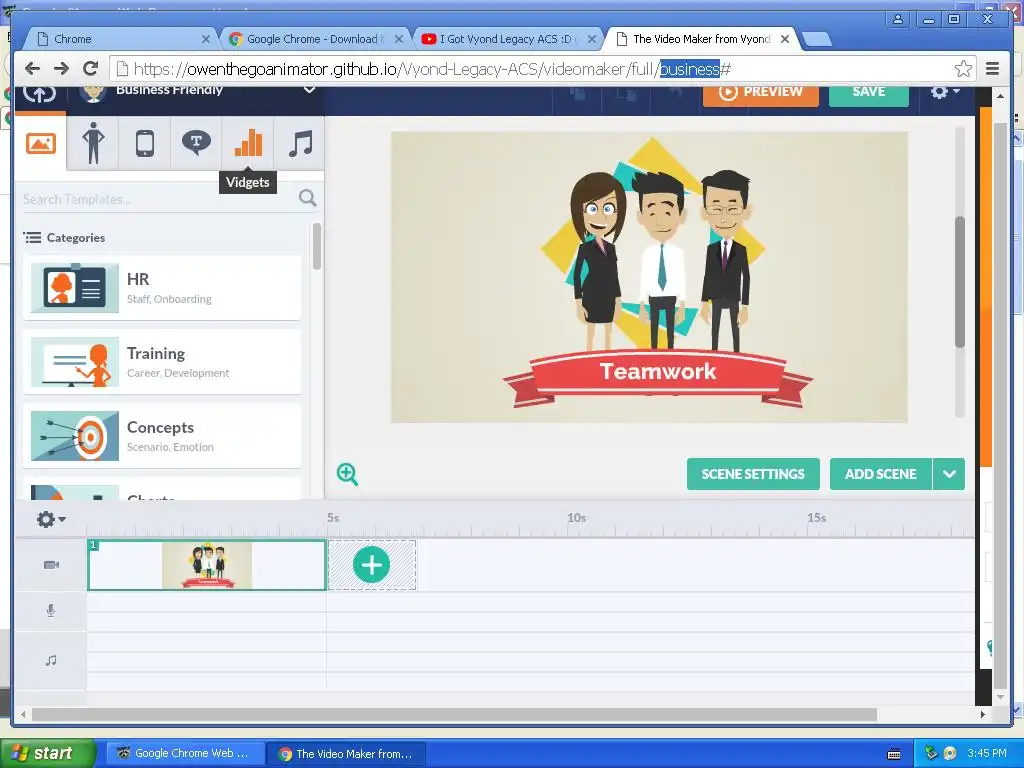Image resolution: width=1024 pixels, height=768 pixels.
Task: Click the Chrome user profile icon
Action: coord(898,19)
